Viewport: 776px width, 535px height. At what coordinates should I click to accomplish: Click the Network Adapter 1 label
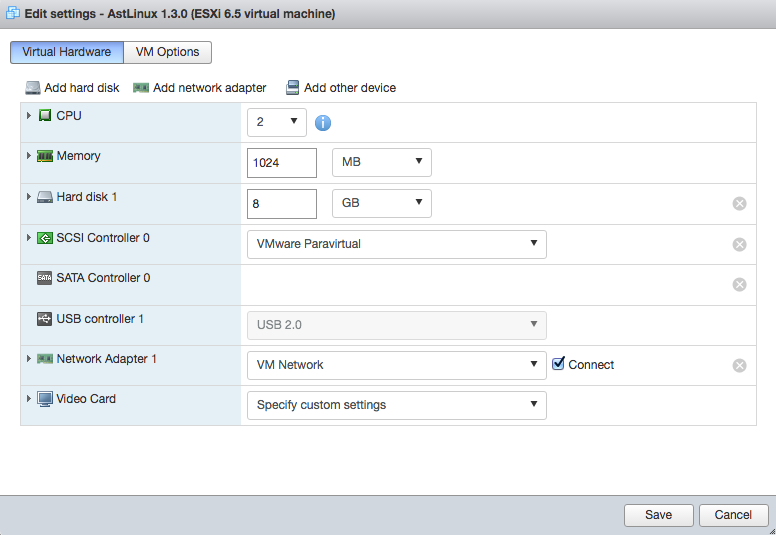click(106, 359)
